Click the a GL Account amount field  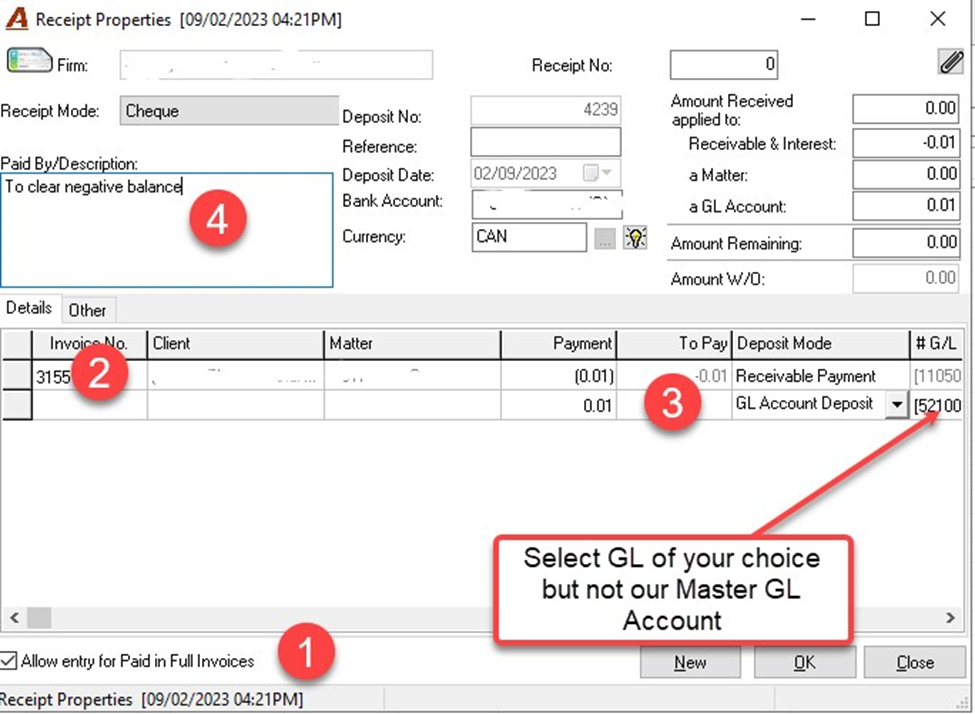click(x=905, y=206)
